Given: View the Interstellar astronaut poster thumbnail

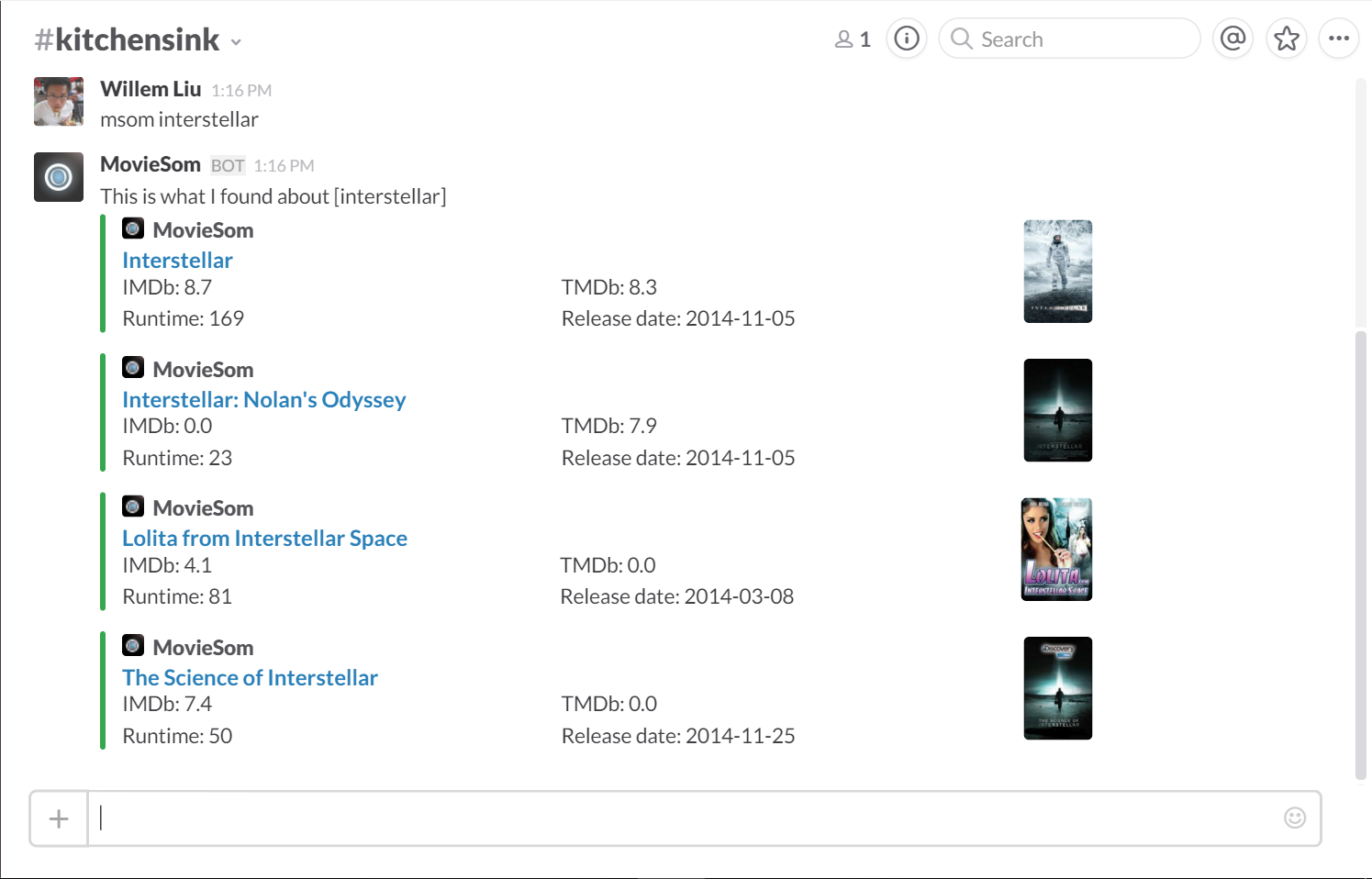Looking at the screenshot, I should pyautogui.click(x=1057, y=272).
